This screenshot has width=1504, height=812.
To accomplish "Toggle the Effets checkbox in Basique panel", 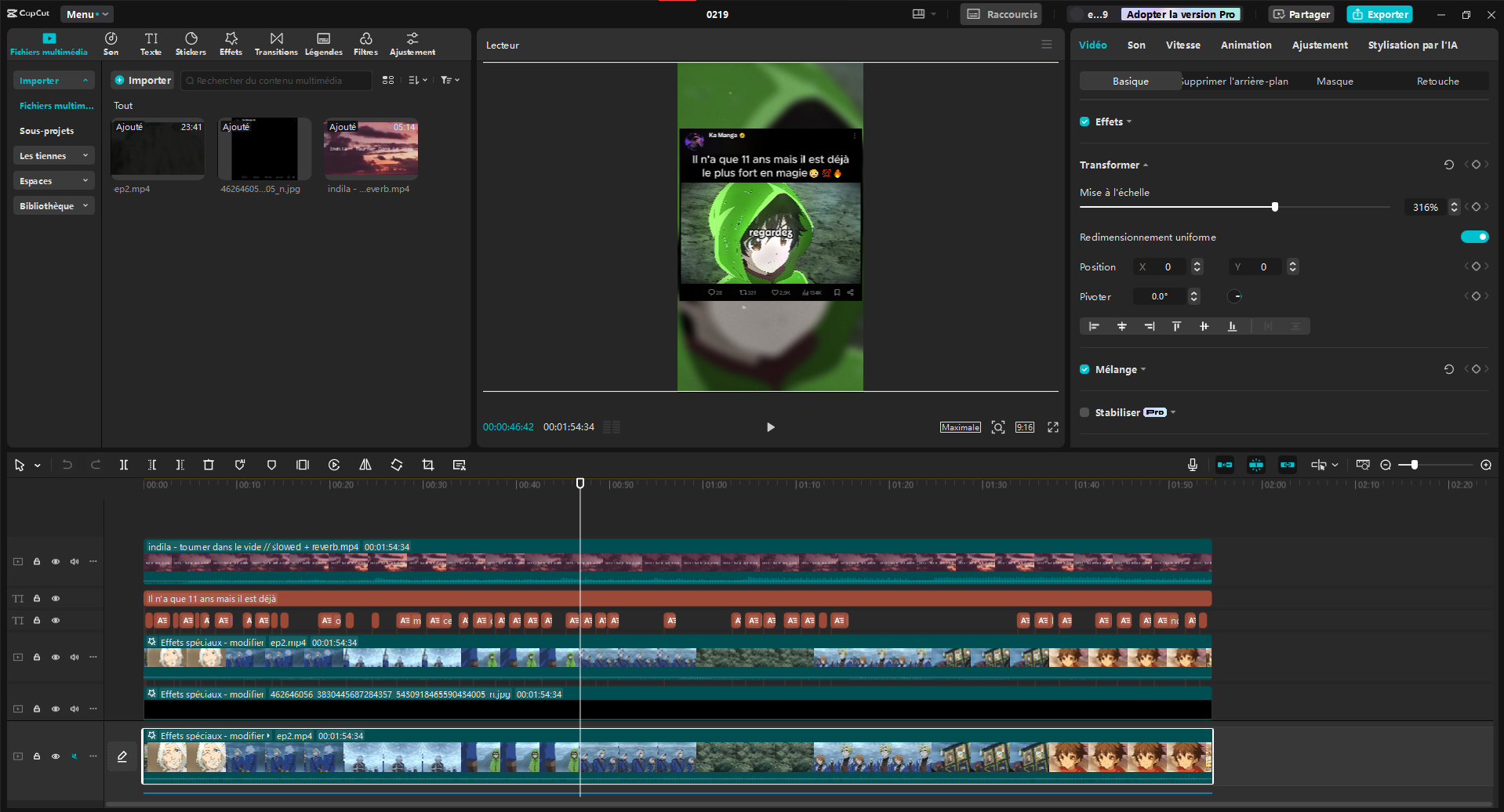I will pos(1084,121).
